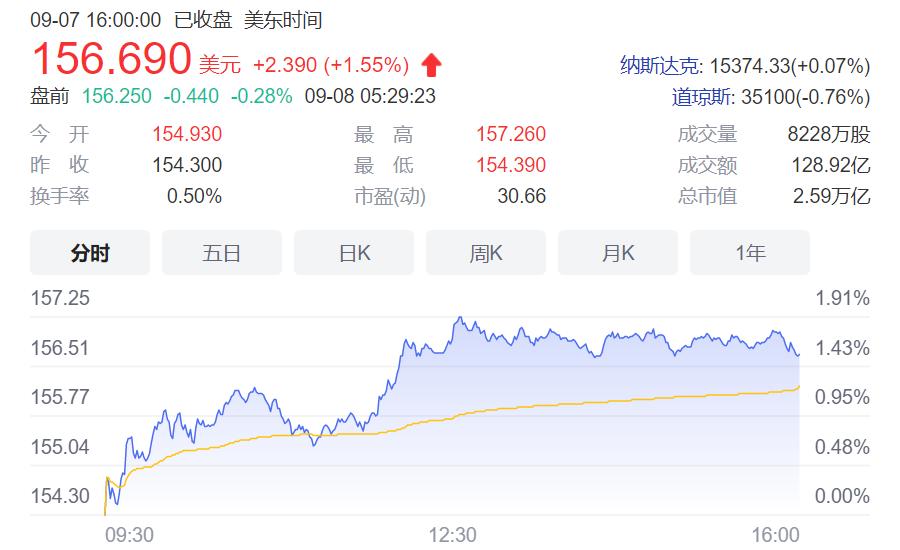Click the 09:30 time axis label
900x550 pixels.
130,535
